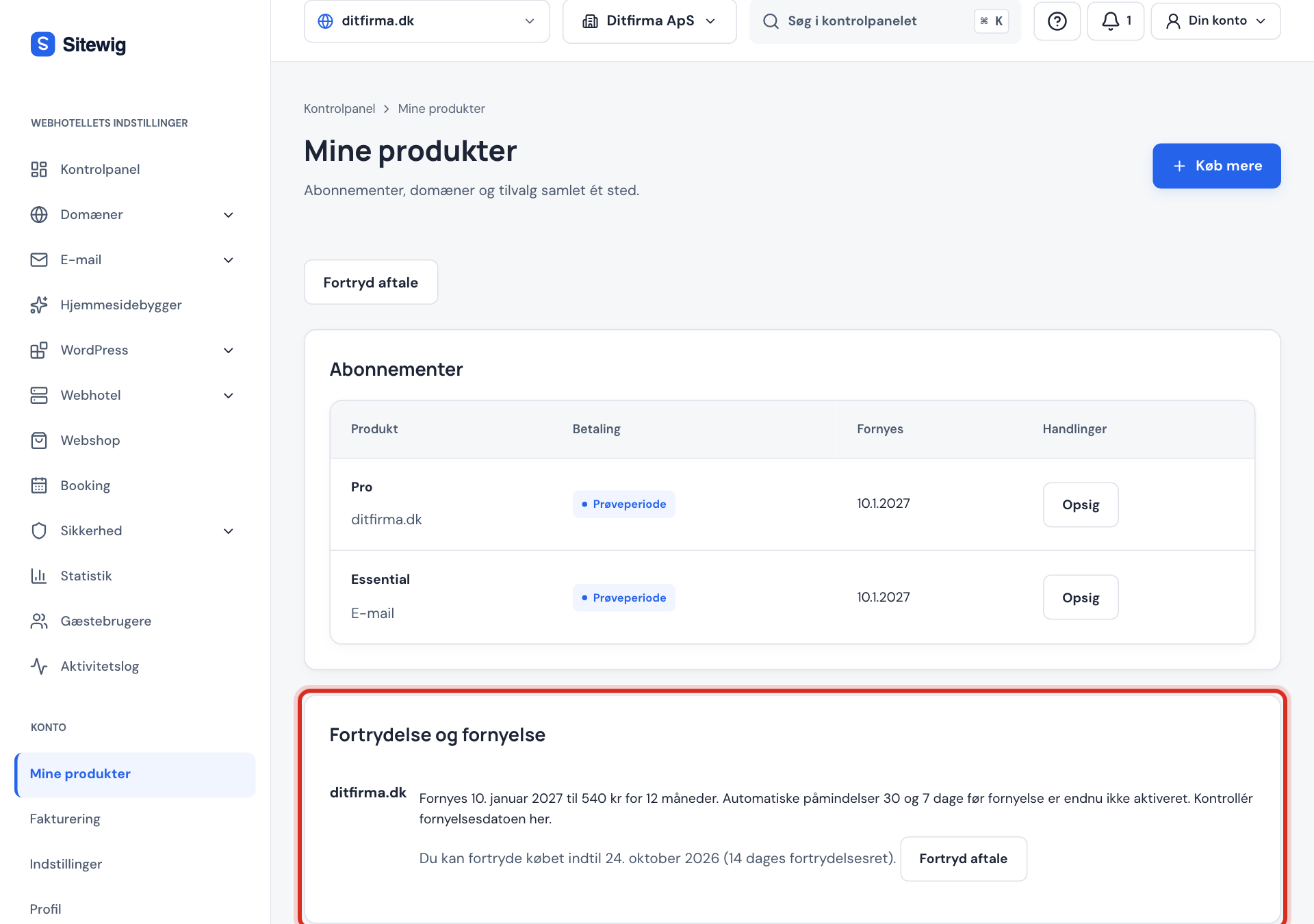Select Mine produkter in sidebar
The image size is (1314, 924).
[135, 774]
